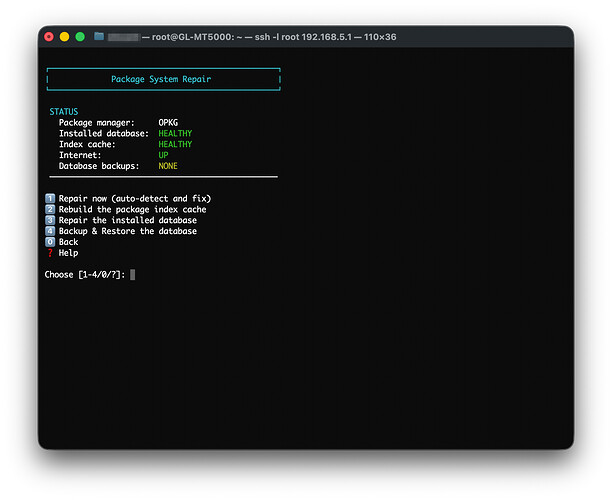Click the blinking cursor at Choose prompt
The image size is (611, 500).
tap(132, 275)
